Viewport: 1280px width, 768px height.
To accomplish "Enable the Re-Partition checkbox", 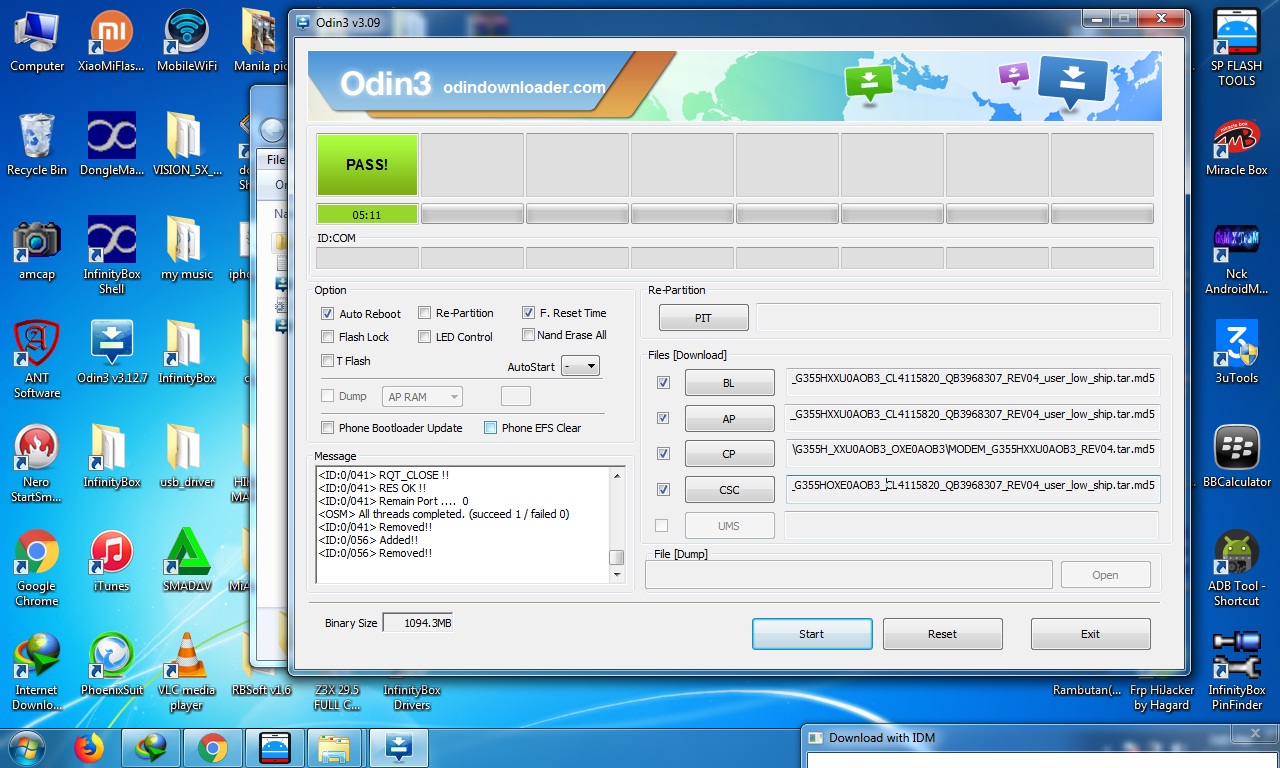I will pos(425,313).
